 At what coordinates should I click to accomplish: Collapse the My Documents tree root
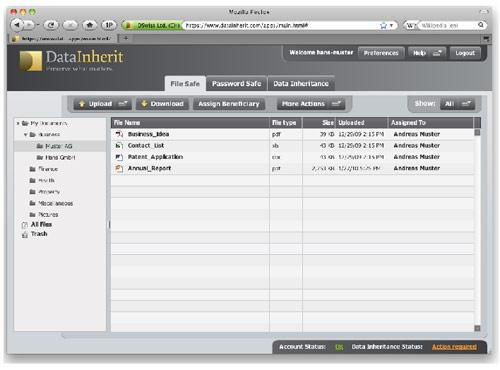(x=18, y=123)
